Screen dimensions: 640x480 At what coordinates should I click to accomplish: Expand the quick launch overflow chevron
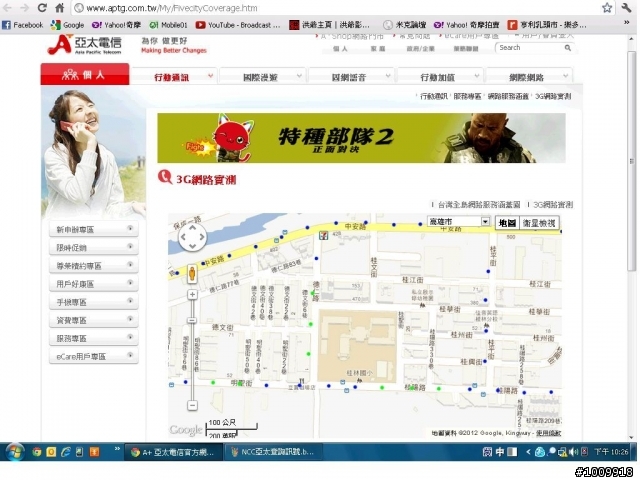pos(117,448)
